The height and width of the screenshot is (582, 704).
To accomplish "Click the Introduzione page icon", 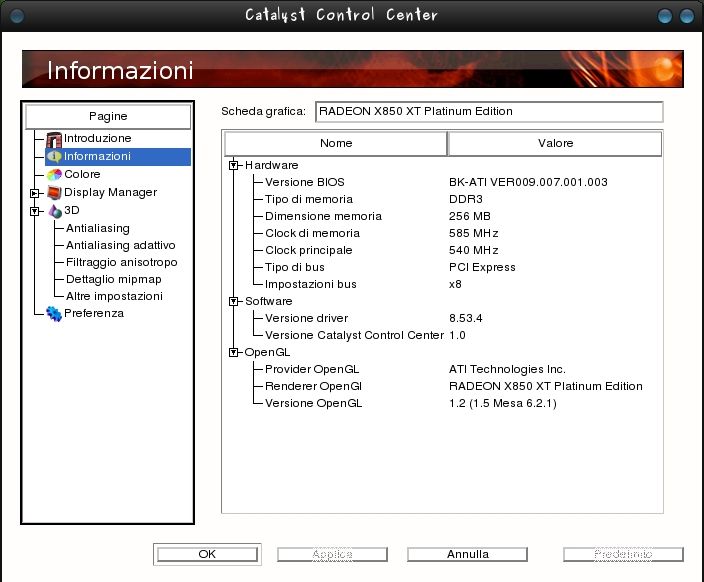I will (54, 139).
